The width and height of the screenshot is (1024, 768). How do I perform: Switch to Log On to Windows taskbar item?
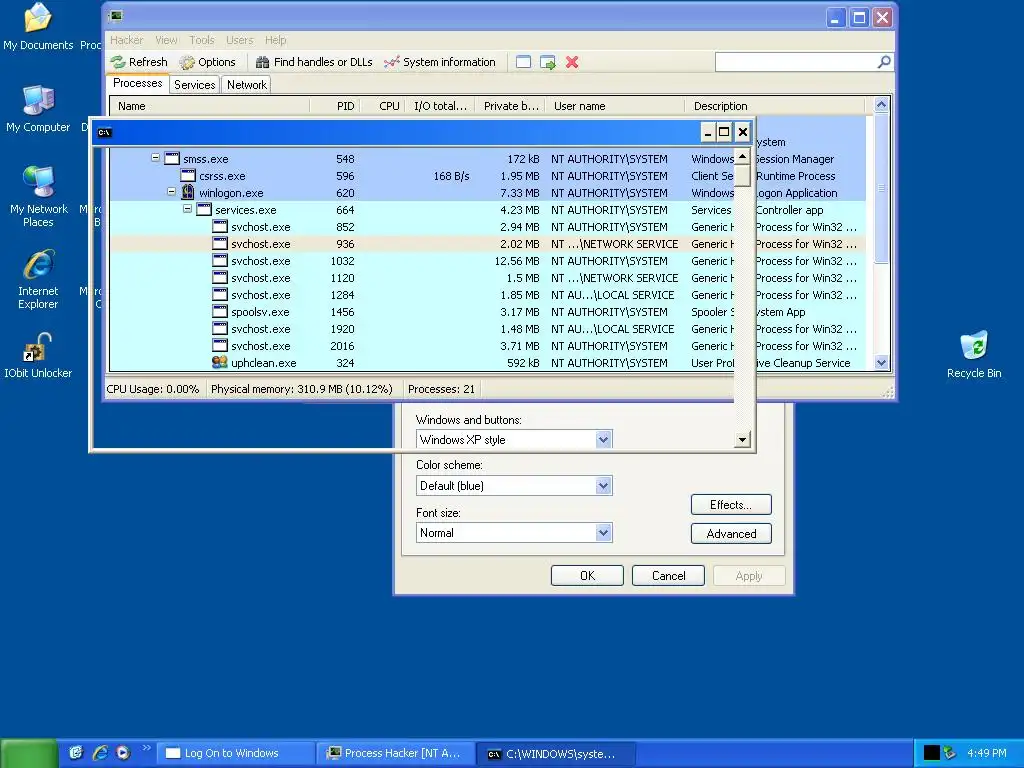(235, 753)
